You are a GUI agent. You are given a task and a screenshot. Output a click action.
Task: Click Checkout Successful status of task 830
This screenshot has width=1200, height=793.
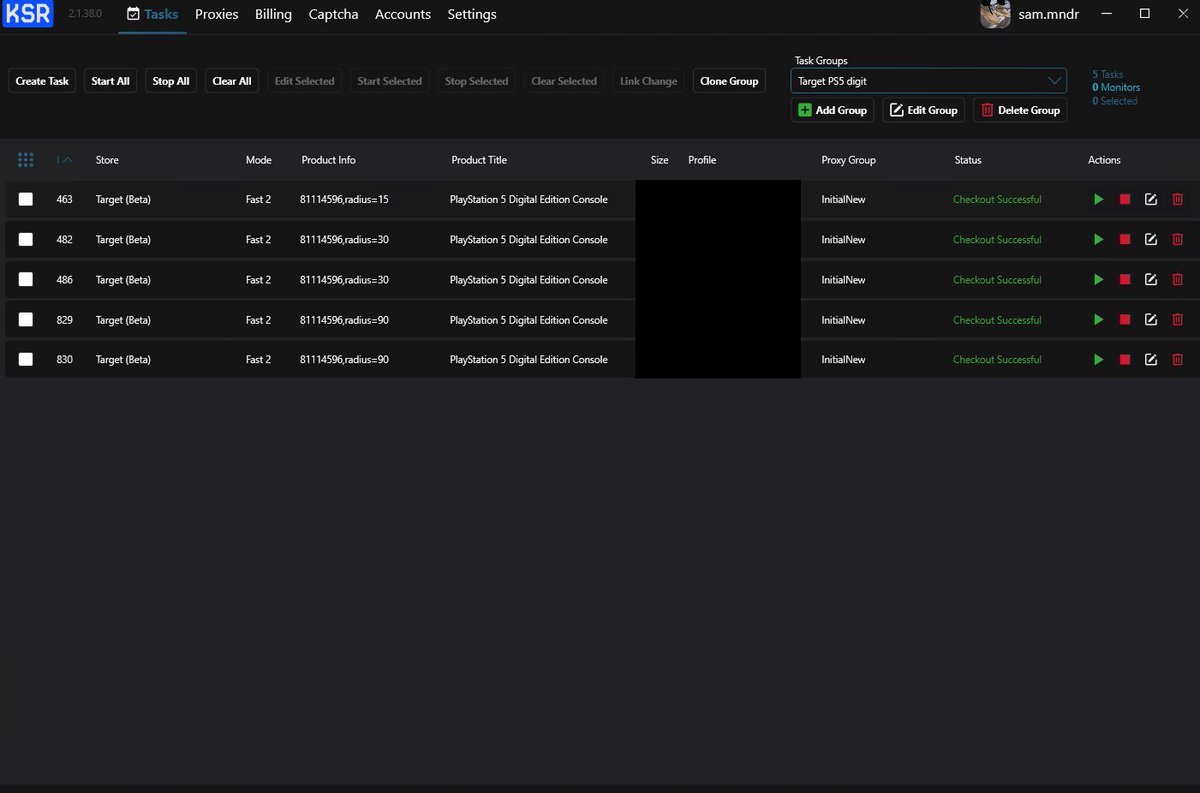click(x=997, y=359)
